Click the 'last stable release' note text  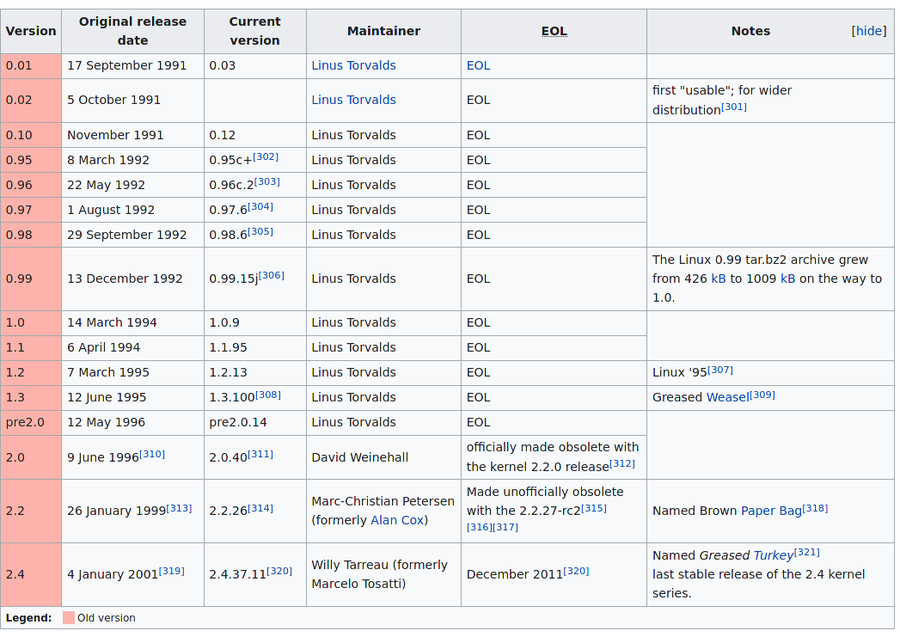coord(758,584)
